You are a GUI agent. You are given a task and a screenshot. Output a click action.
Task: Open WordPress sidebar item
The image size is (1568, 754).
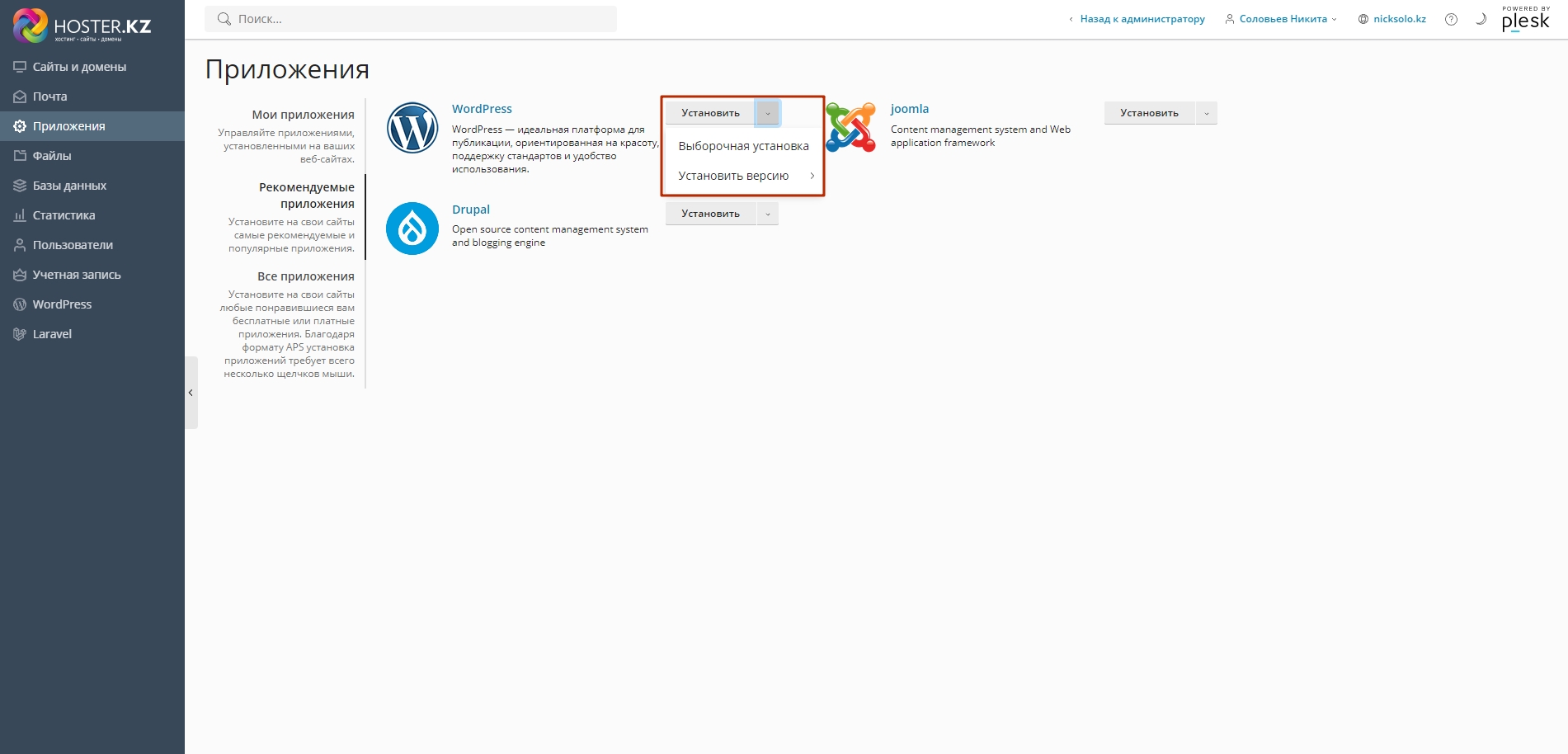coord(92,304)
